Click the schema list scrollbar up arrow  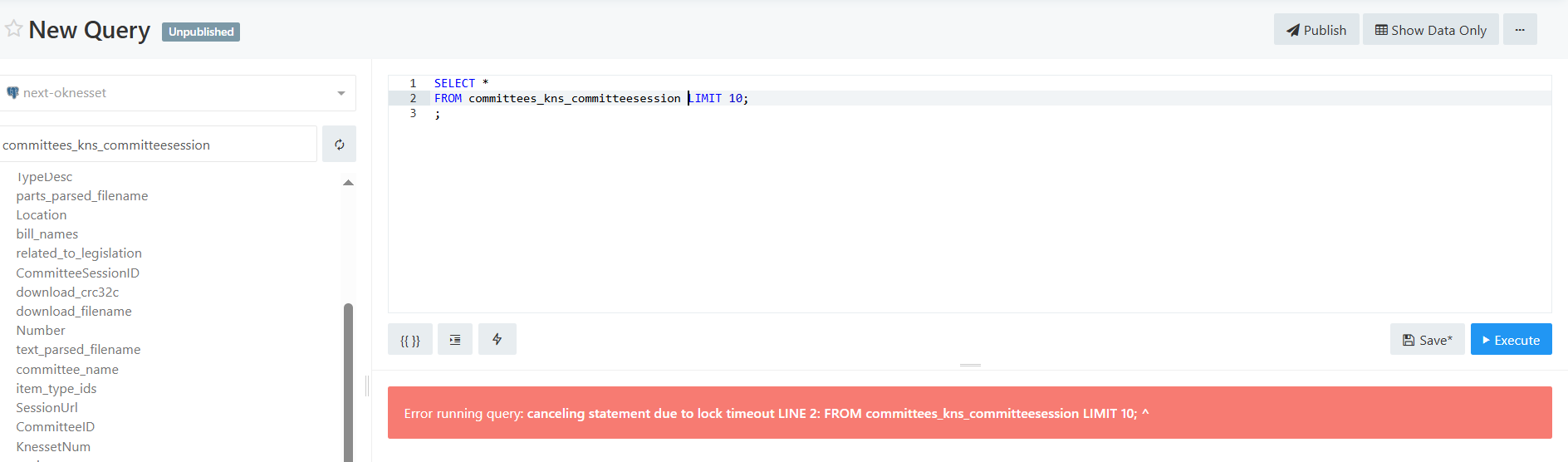point(348,182)
